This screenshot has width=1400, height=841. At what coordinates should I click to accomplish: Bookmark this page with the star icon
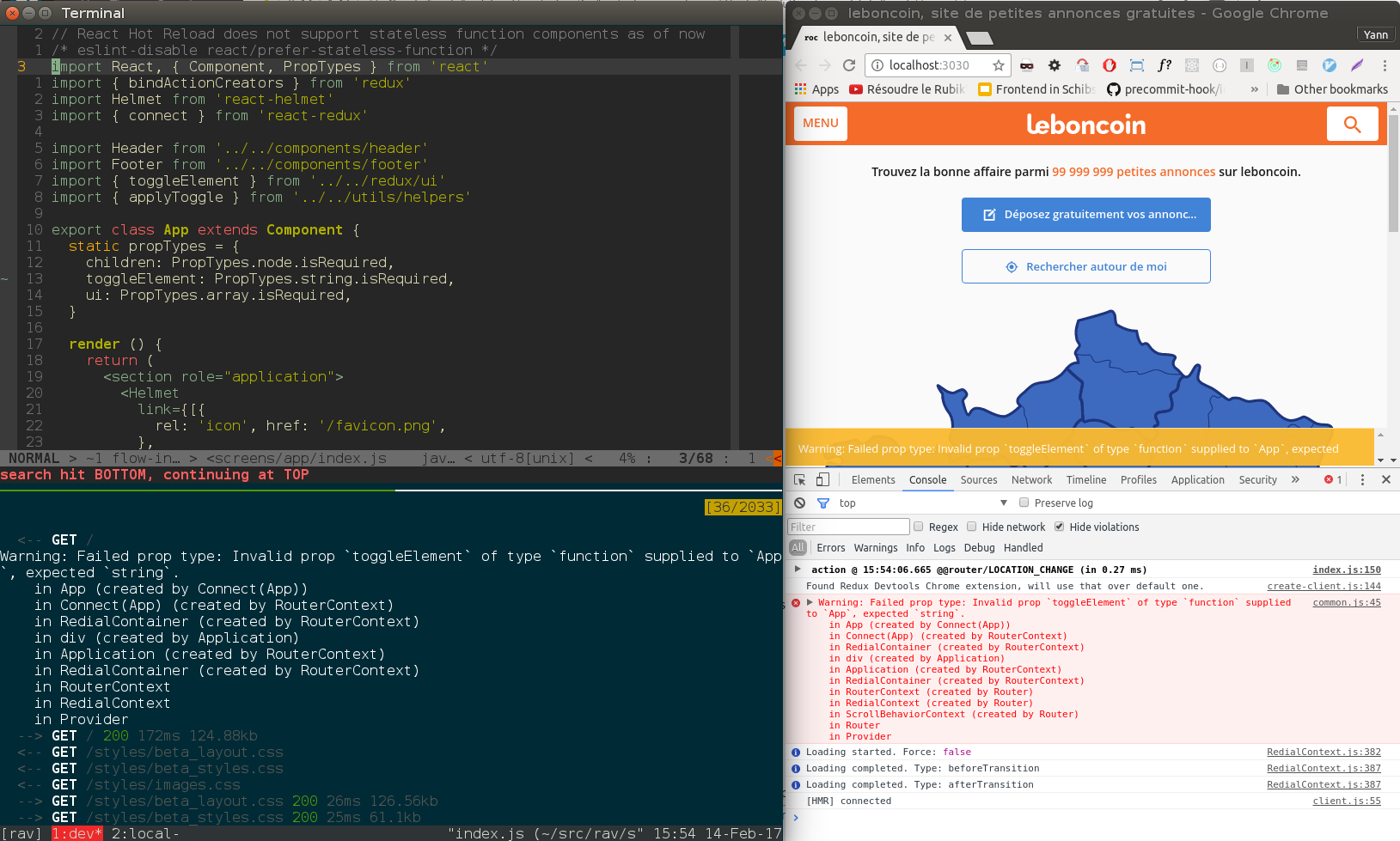coord(998,65)
